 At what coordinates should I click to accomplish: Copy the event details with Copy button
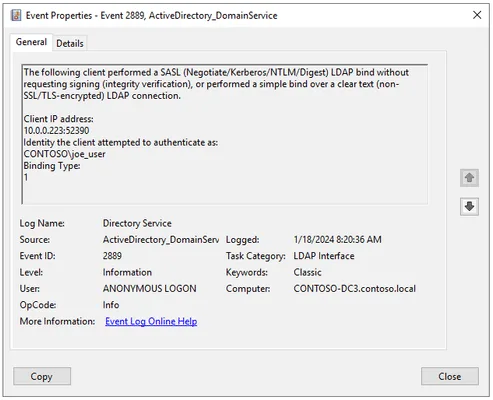tap(42, 376)
